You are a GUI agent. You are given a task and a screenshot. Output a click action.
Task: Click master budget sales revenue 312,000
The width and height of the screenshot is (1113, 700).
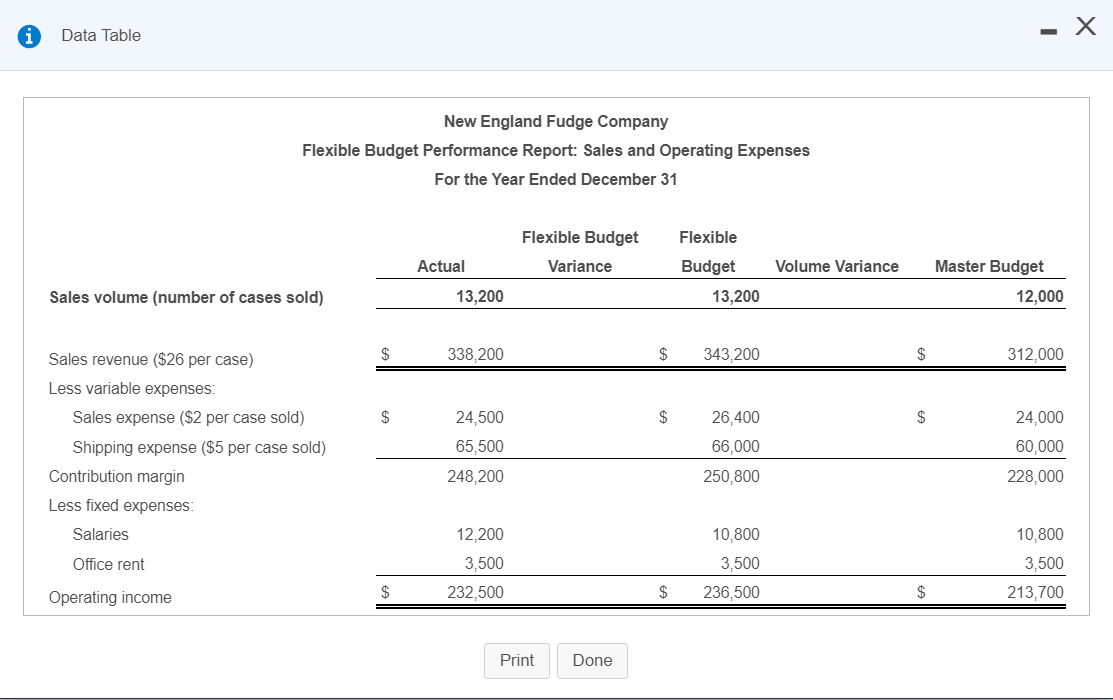pyautogui.click(x=1036, y=354)
